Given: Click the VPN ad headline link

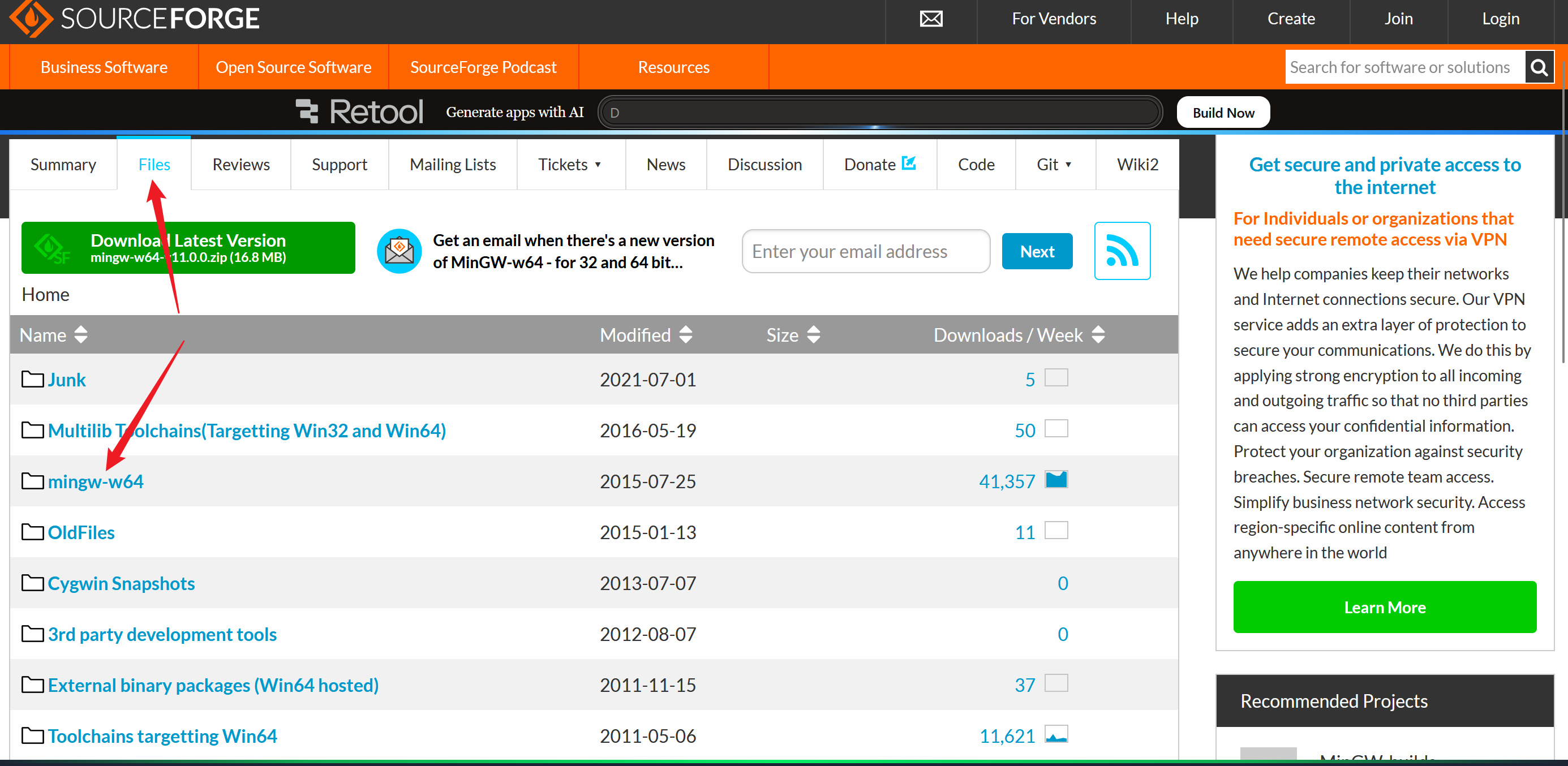Looking at the screenshot, I should (x=1385, y=176).
